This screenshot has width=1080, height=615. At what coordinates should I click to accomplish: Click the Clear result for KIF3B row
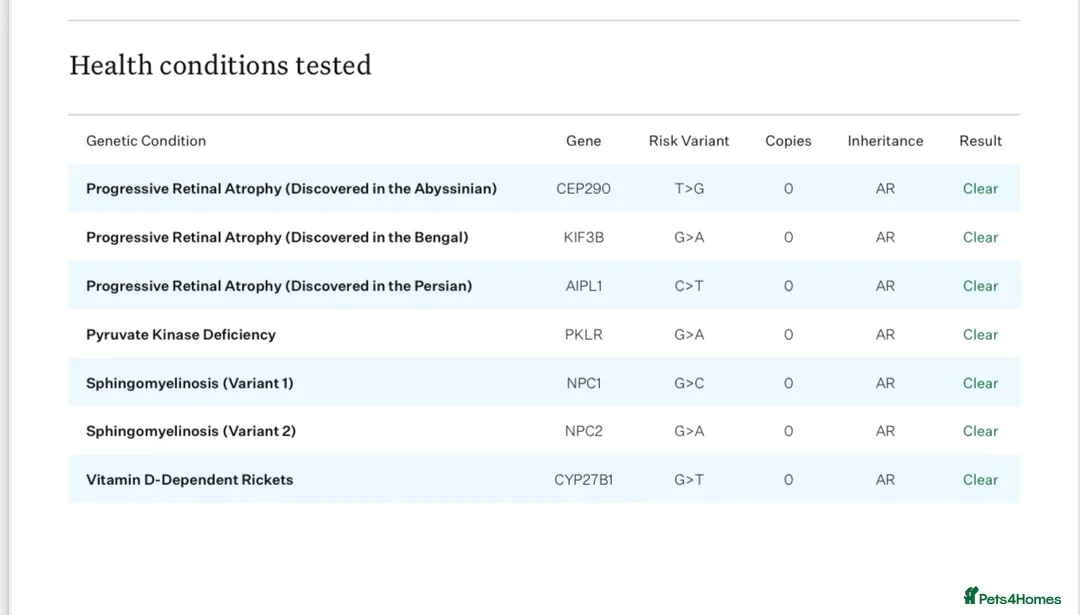(980, 238)
